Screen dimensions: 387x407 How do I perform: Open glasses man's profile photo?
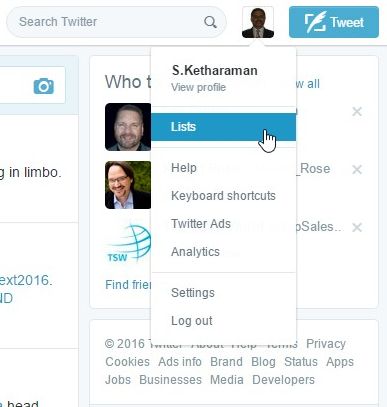pos(128,185)
